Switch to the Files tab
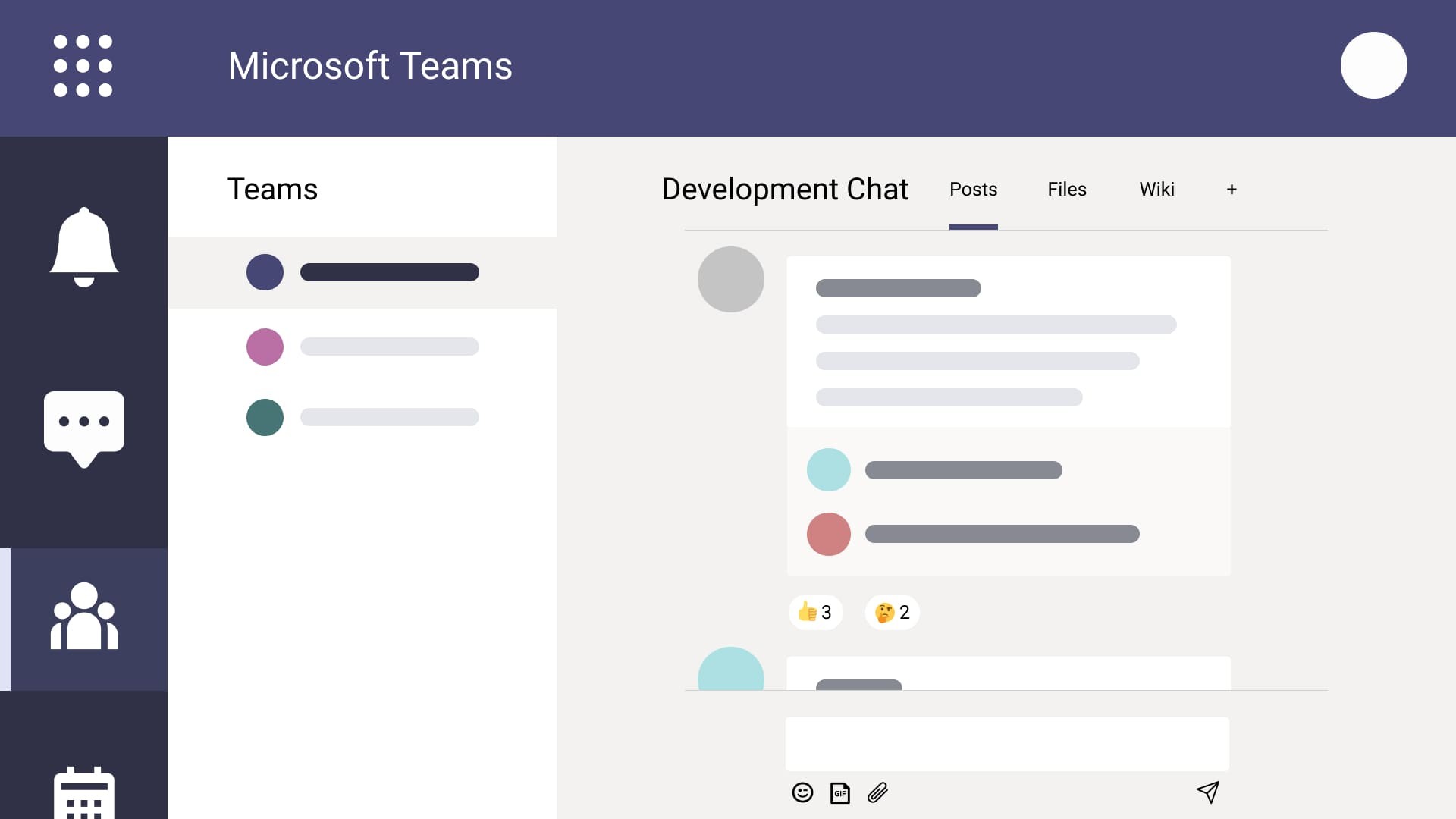The width and height of the screenshot is (1456, 819). point(1067,190)
